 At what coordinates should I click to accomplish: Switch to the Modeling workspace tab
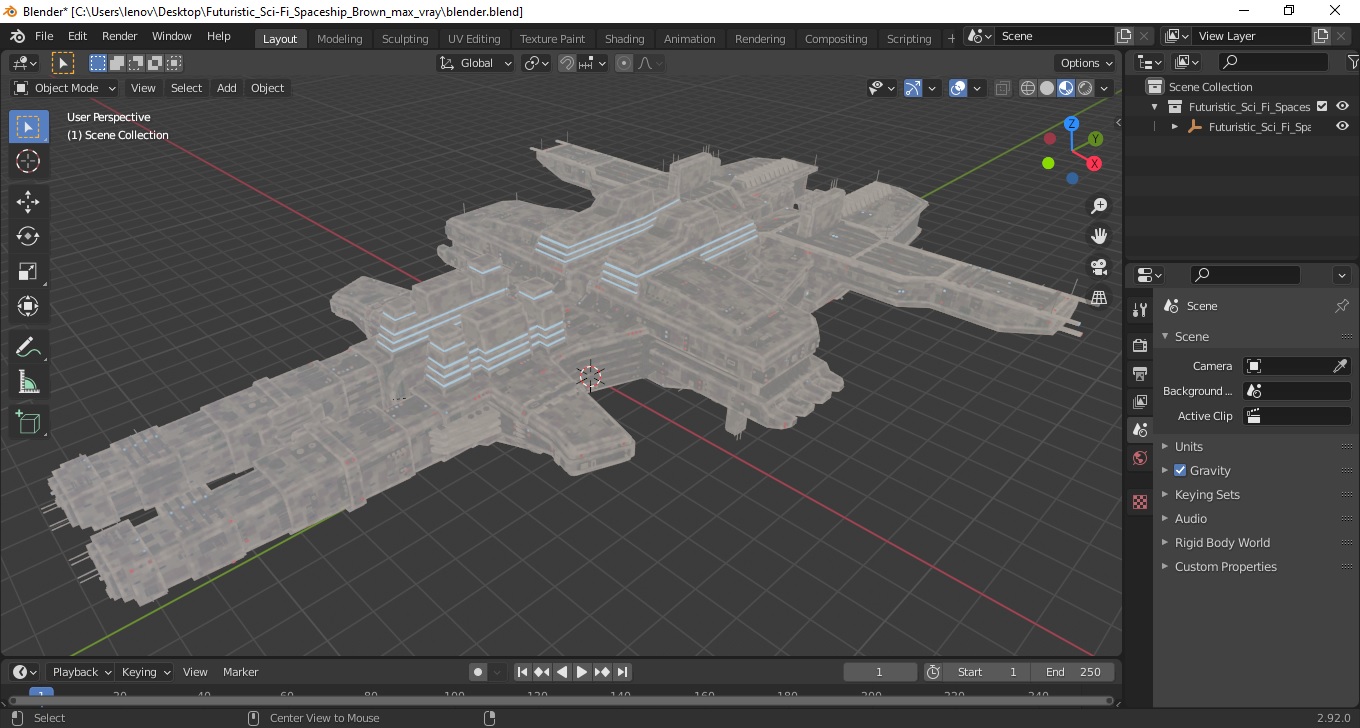[x=339, y=39]
